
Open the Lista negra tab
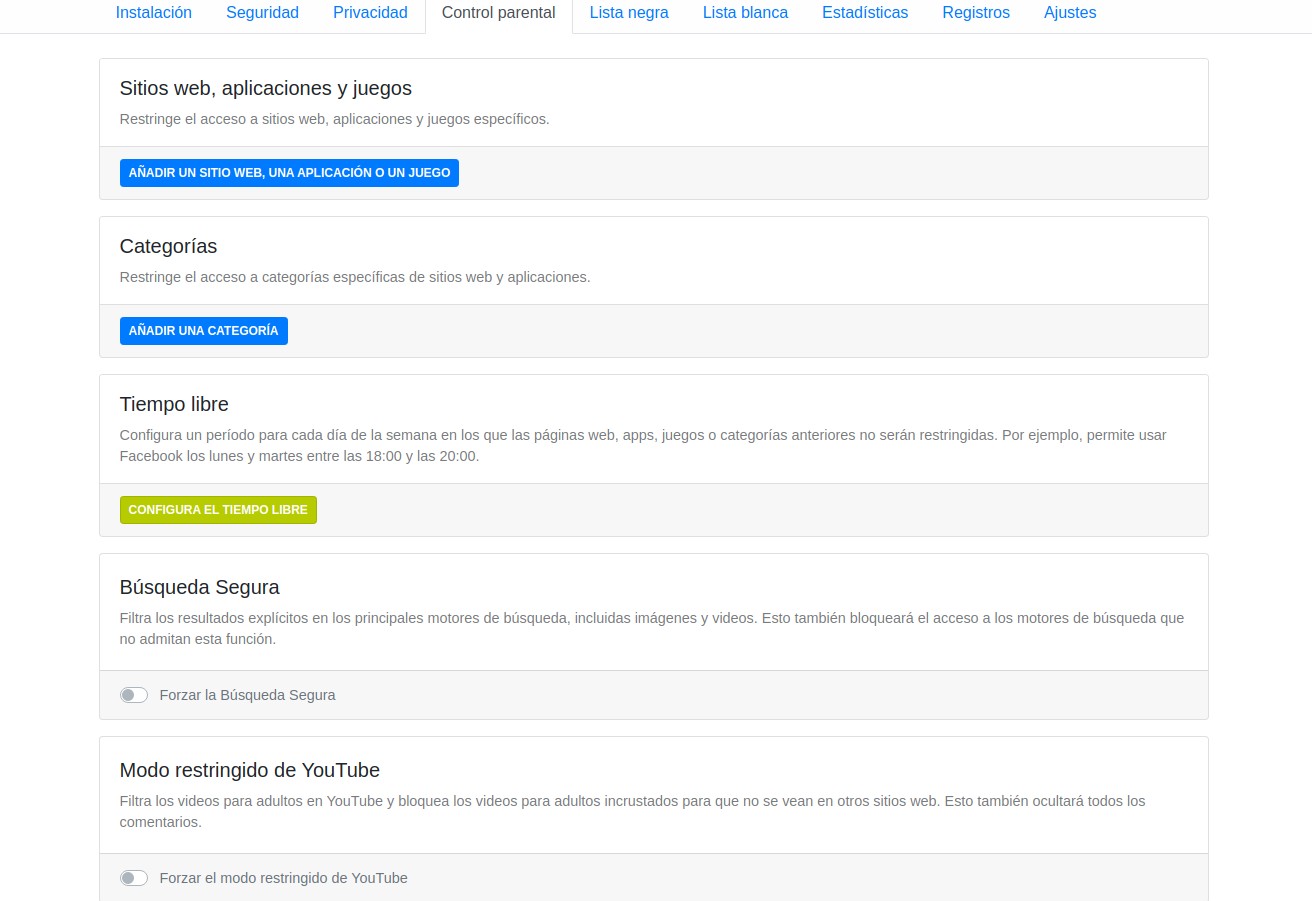(x=629, y=13)
